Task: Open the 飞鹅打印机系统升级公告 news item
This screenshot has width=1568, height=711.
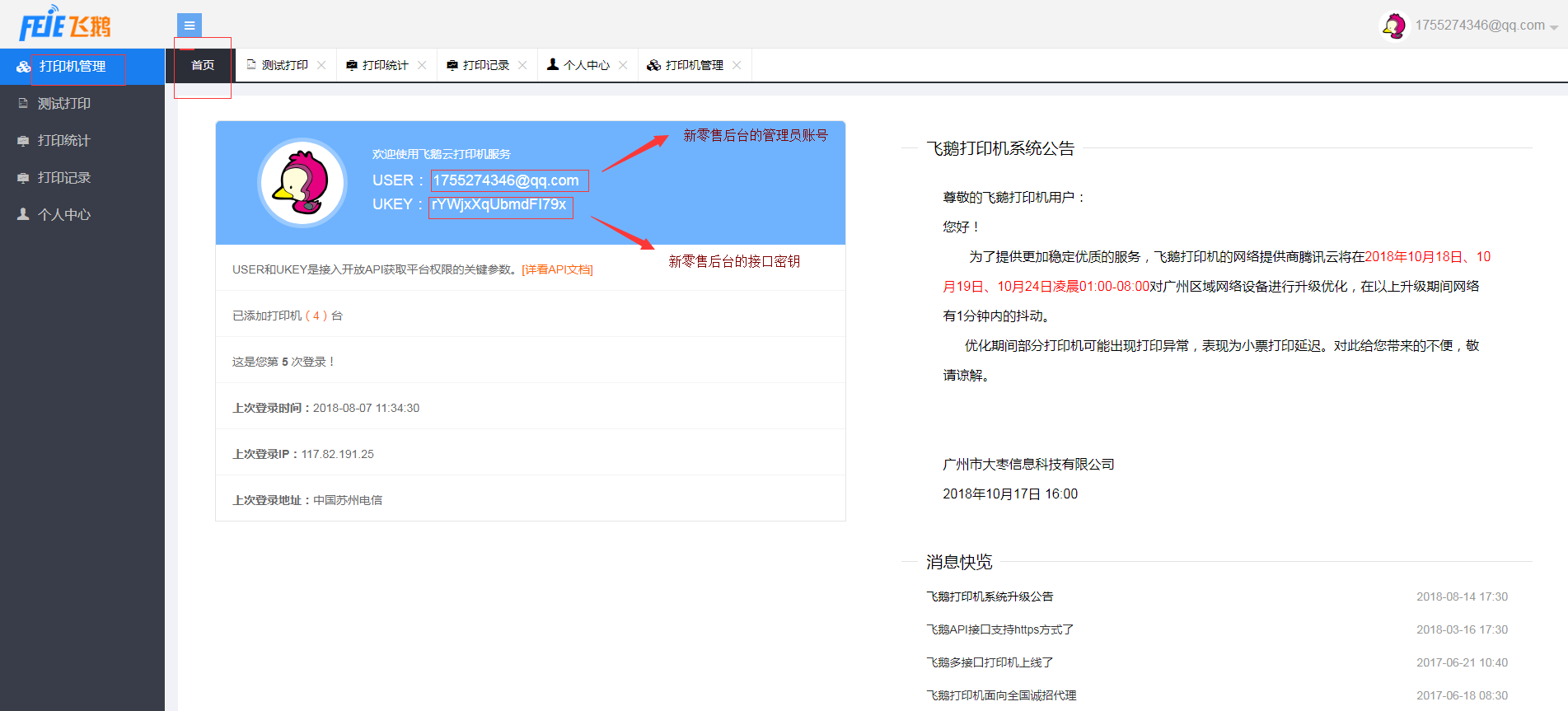Action: pos(990,596)
